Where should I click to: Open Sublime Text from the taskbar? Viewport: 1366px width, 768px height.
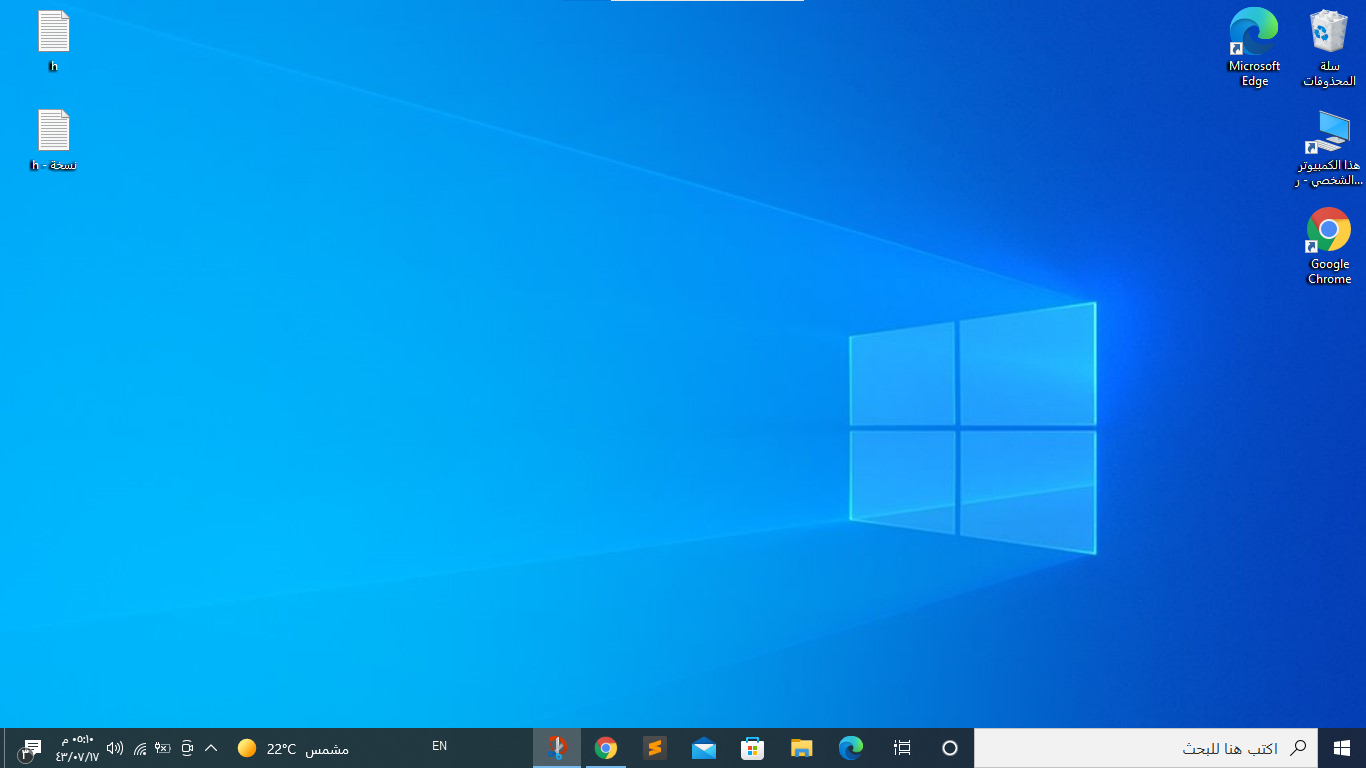(x=655, y=748)
